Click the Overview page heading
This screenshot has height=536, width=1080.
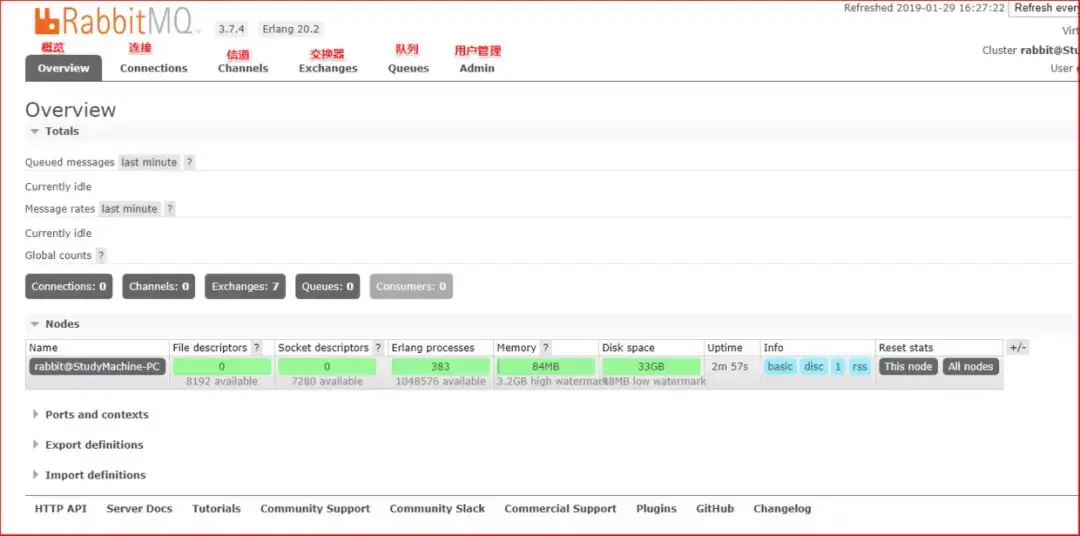pyautogui.click(x=70, y=110)
